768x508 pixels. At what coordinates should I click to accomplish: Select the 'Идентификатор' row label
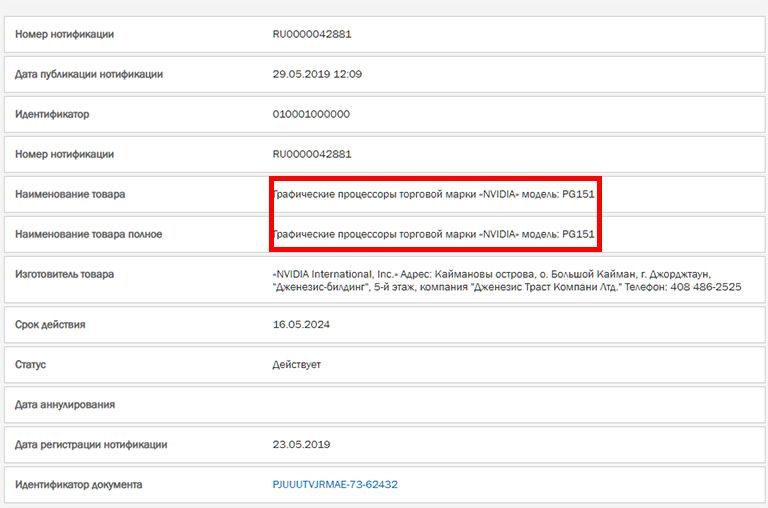click(x=52, y=114)
